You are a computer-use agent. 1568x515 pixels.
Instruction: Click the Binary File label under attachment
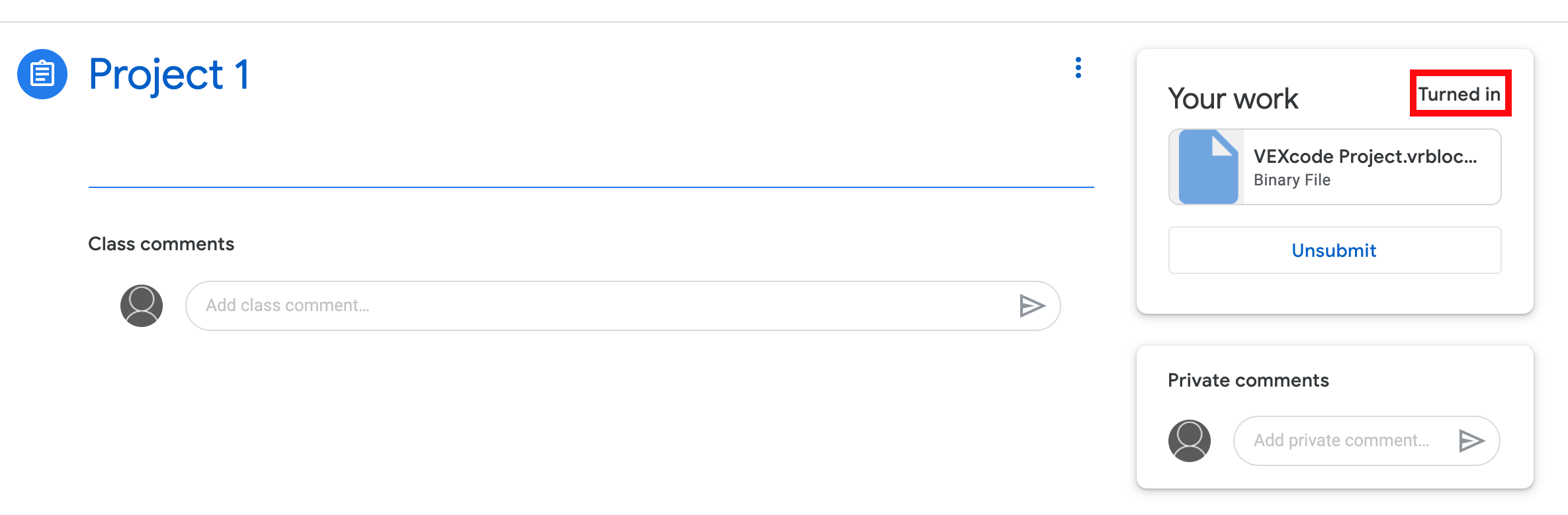1291,179
